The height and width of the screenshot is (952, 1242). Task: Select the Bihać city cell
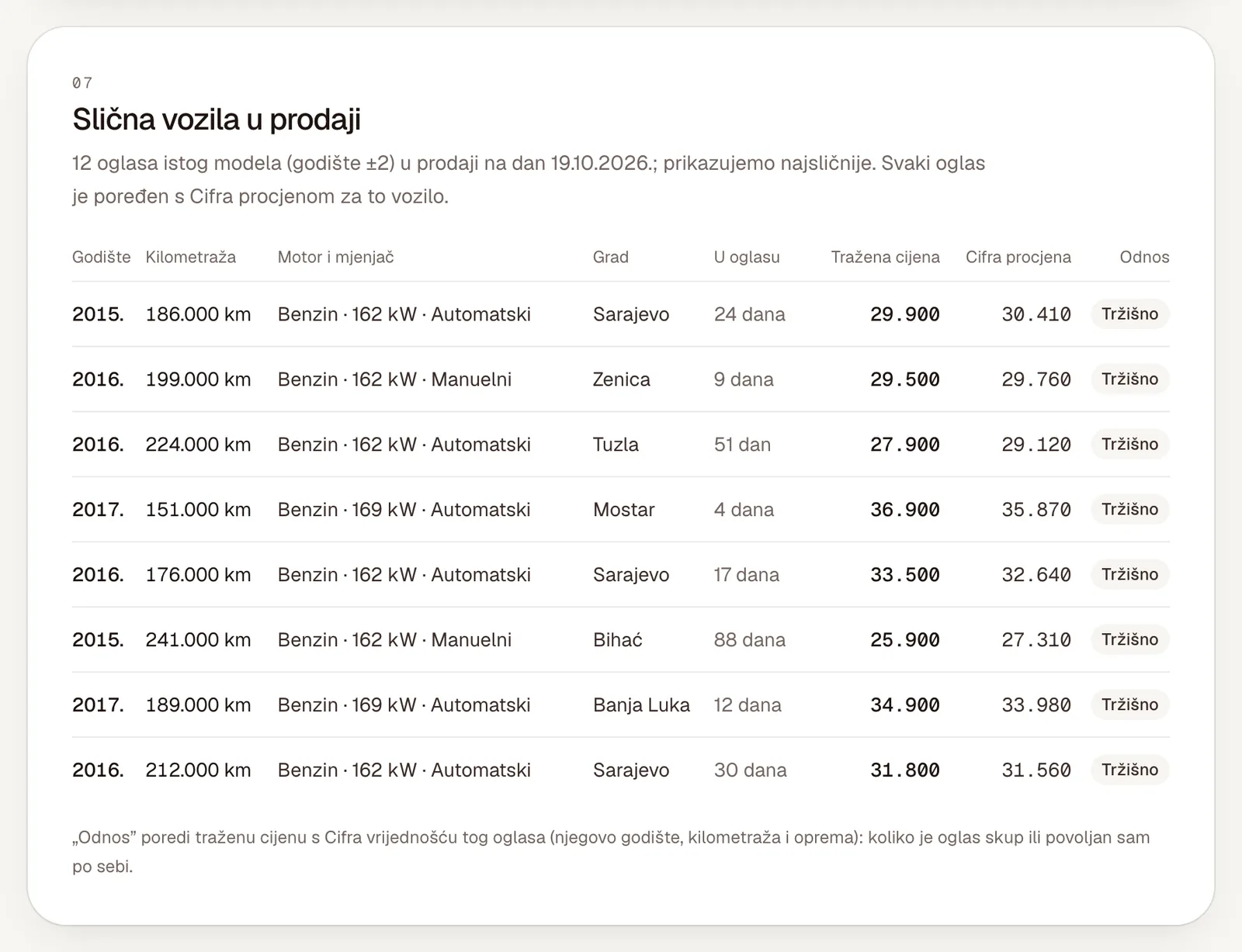pos(618,640)
